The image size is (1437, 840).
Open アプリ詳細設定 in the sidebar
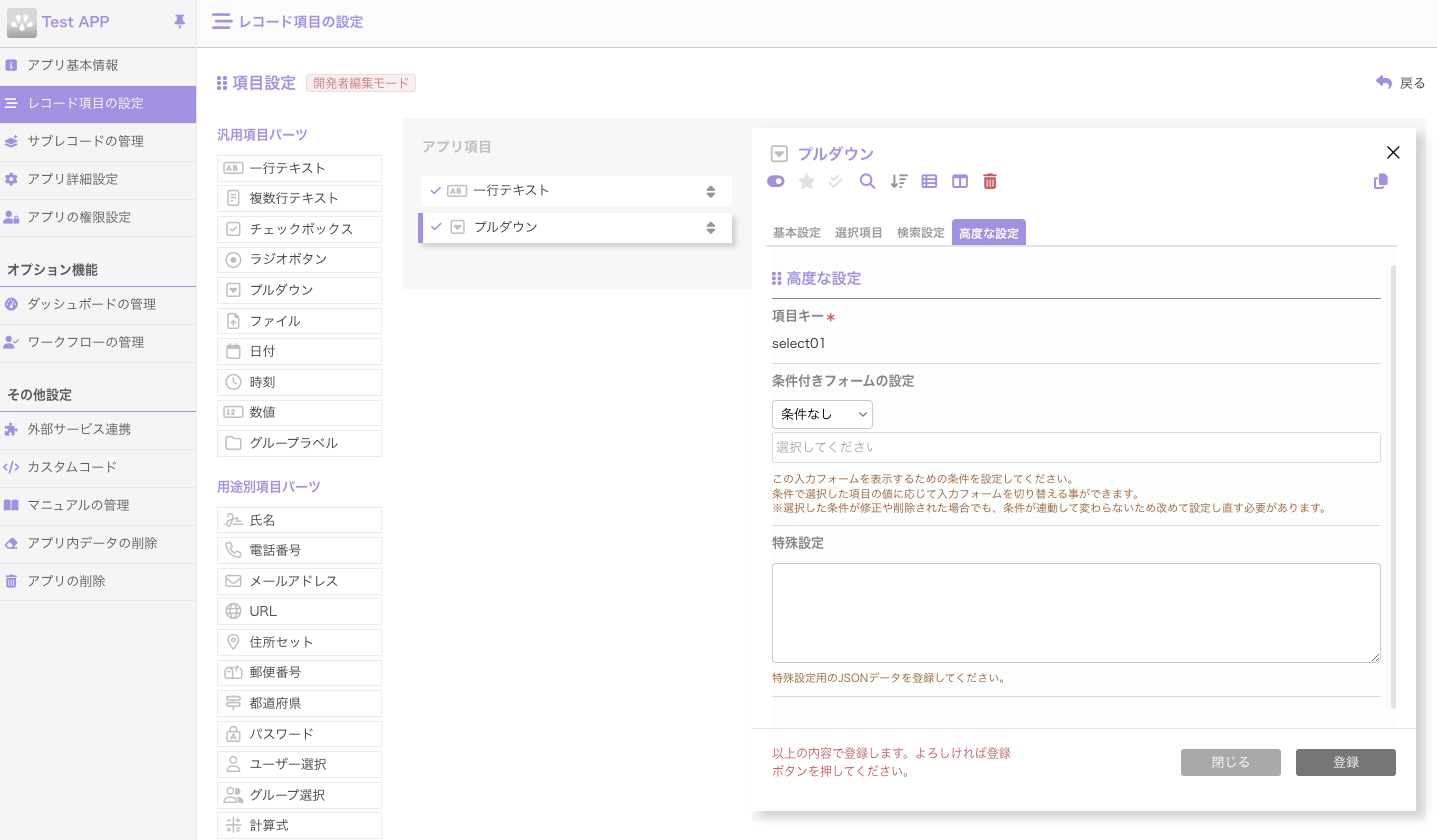98,179
